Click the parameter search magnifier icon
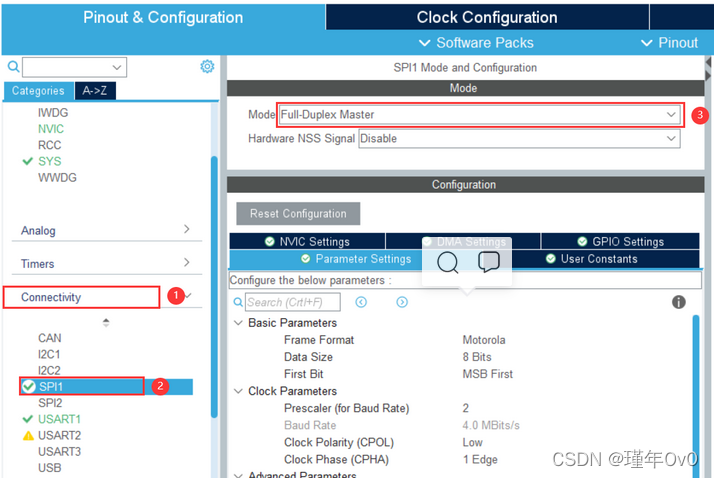 238,302
